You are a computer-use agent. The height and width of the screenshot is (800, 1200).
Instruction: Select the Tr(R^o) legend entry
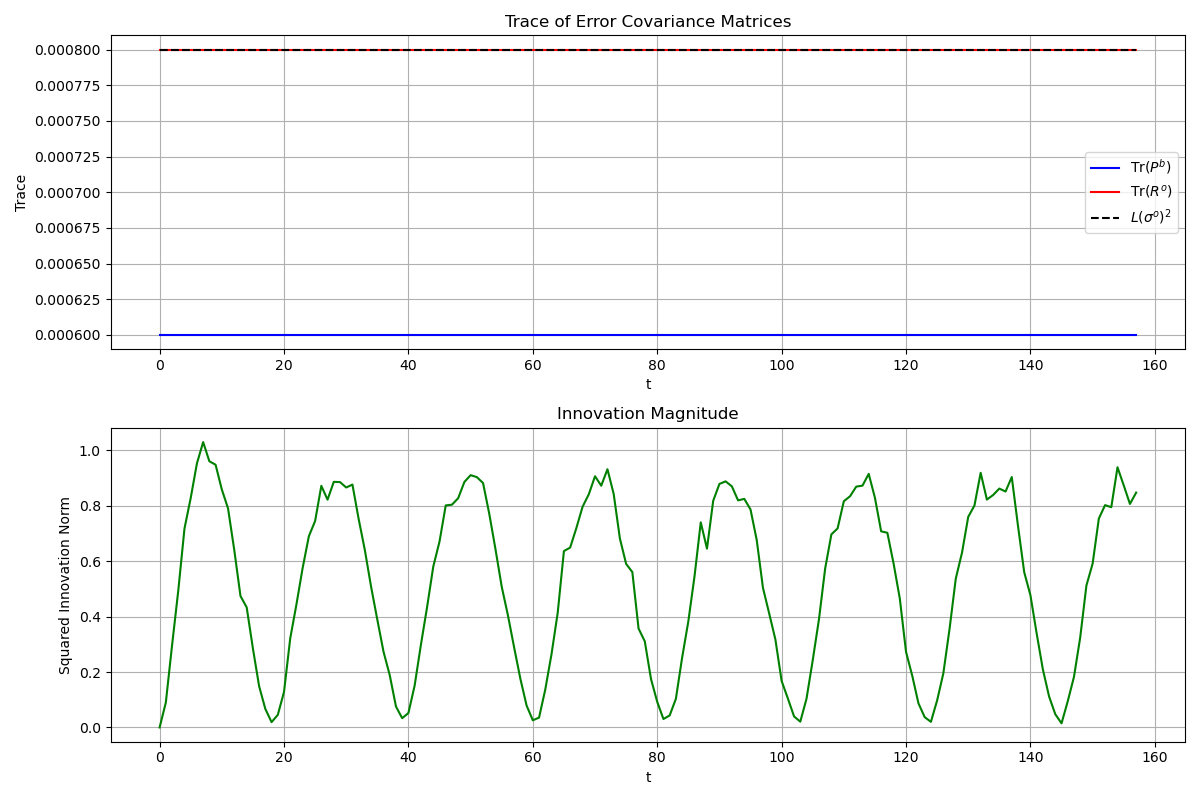click(1131, 192)
